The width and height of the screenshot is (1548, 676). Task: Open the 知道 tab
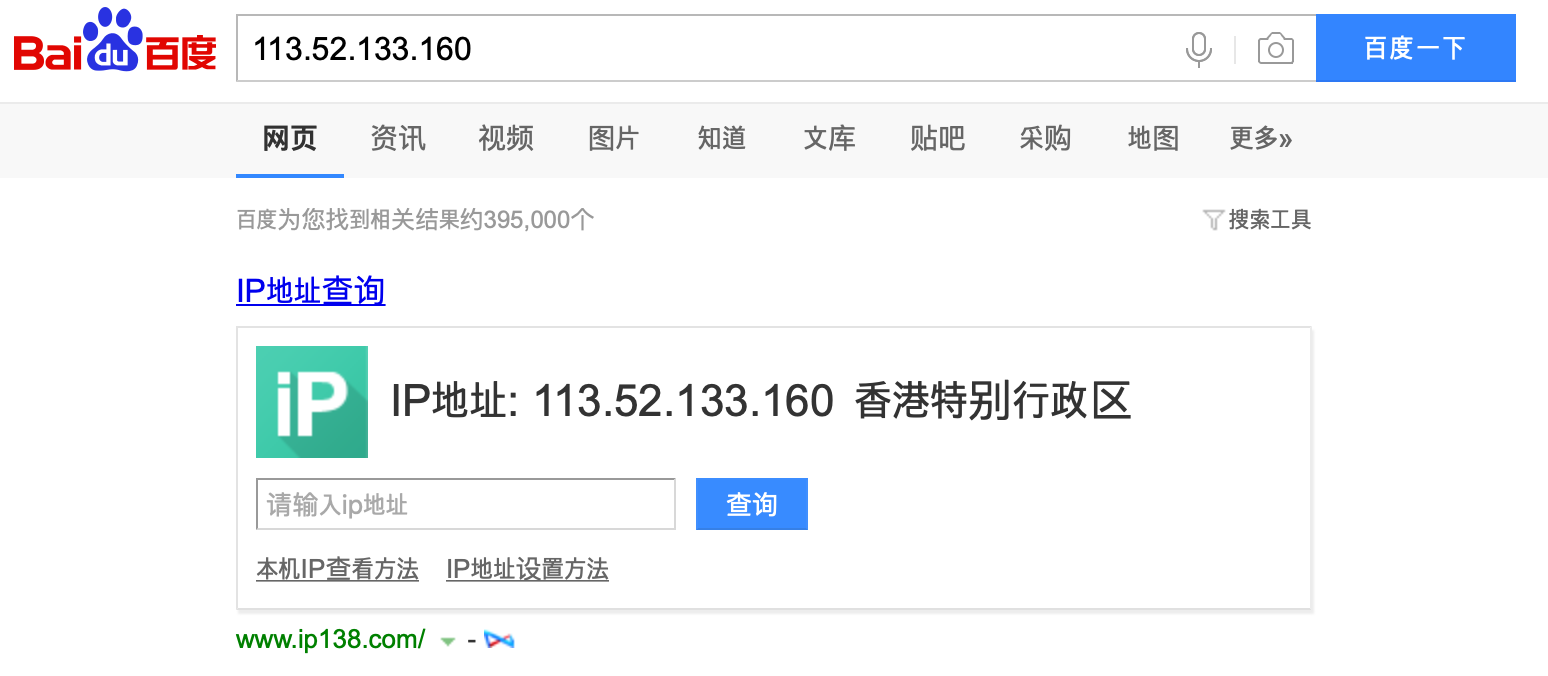(722, 138)
